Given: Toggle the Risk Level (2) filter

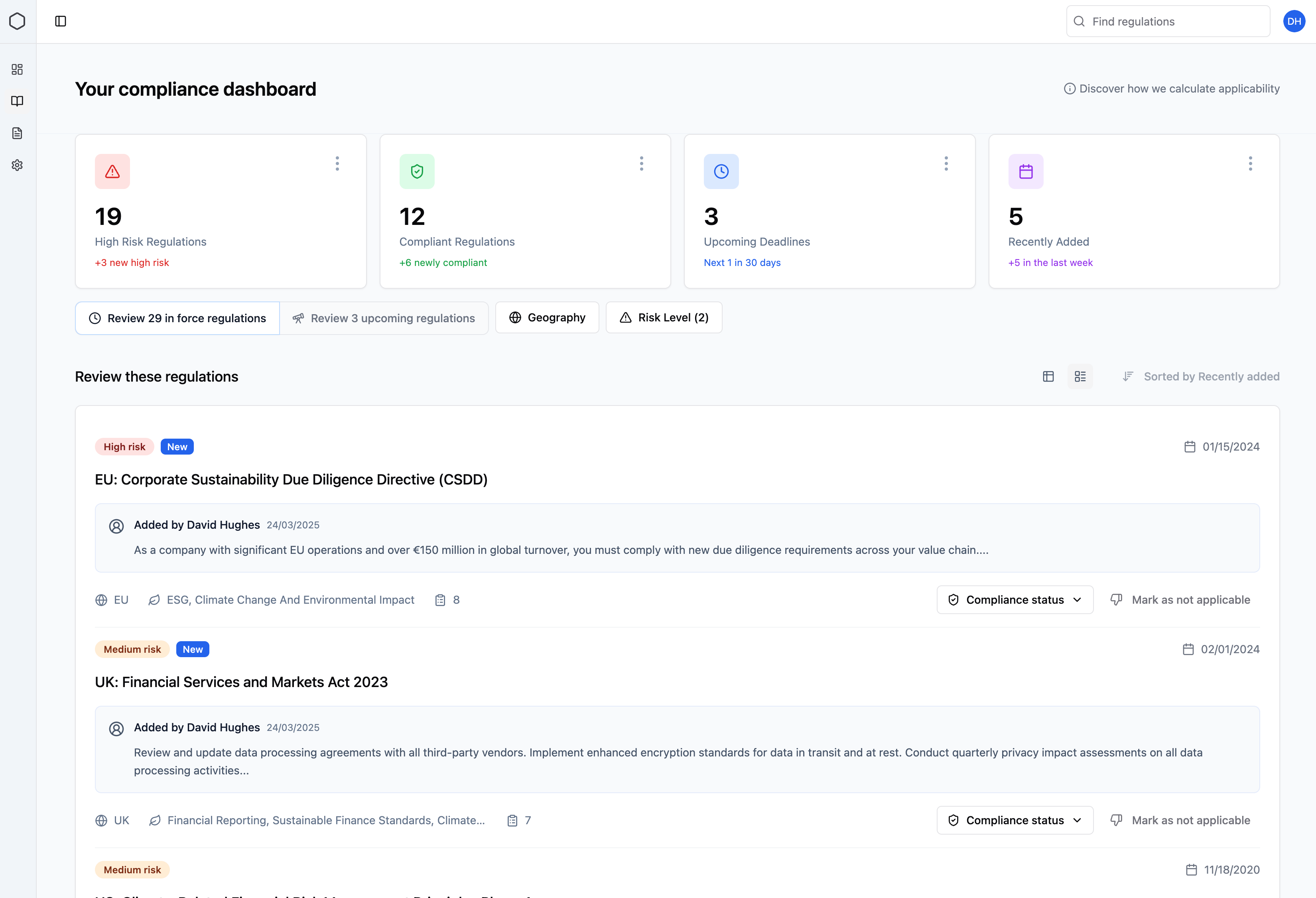Looking at the screenshot, I should click(664, 317).
